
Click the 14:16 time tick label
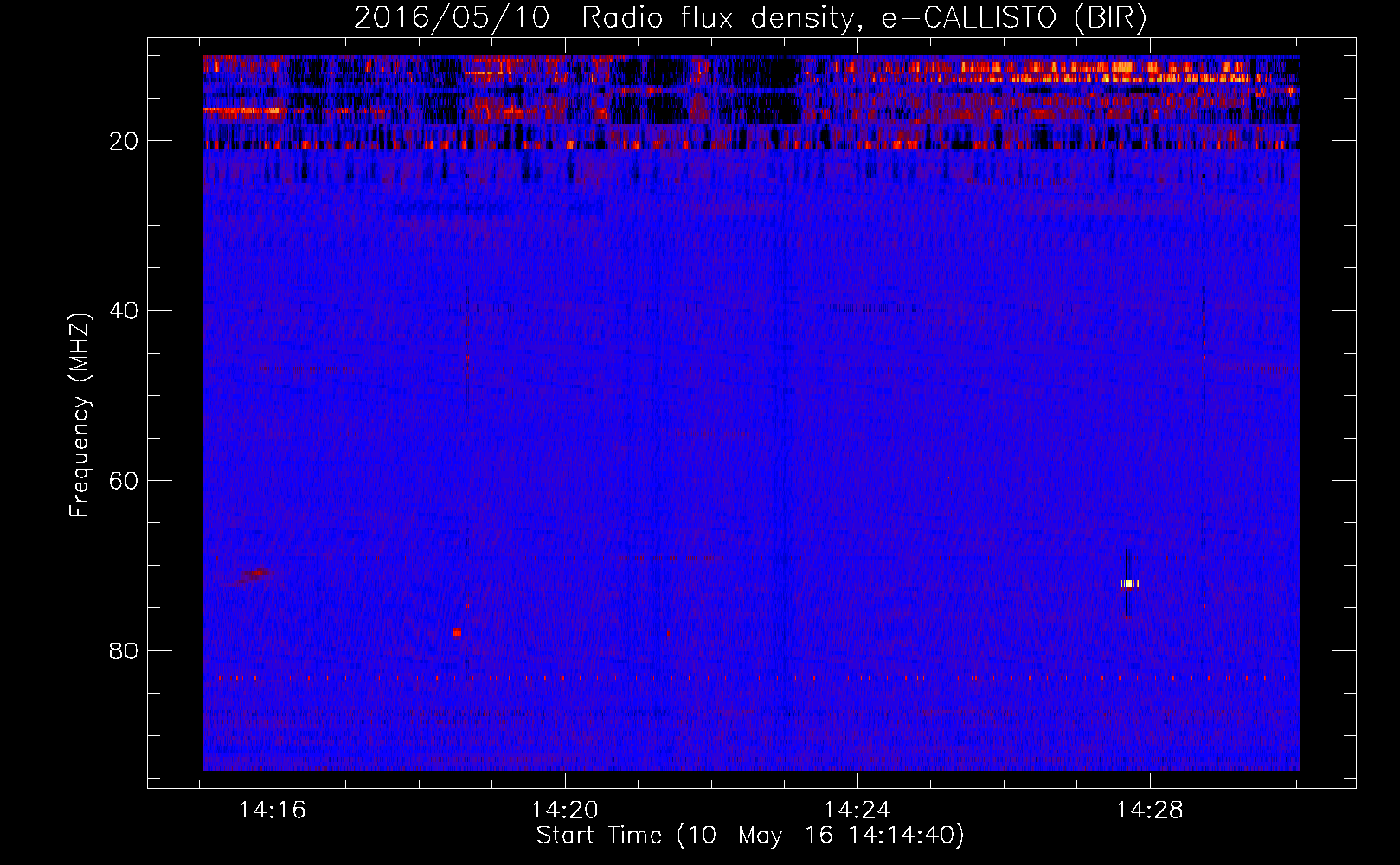click(x=273, y=811)
